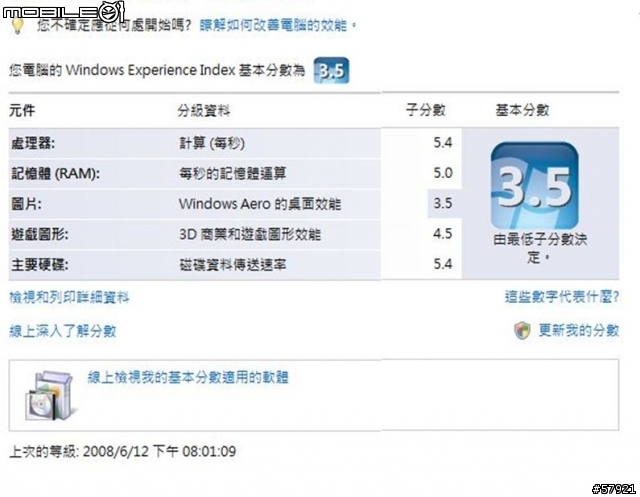Click the gaming graphics subscore 4.5
This screenshot has height=497, width=640.
(443, 234)
